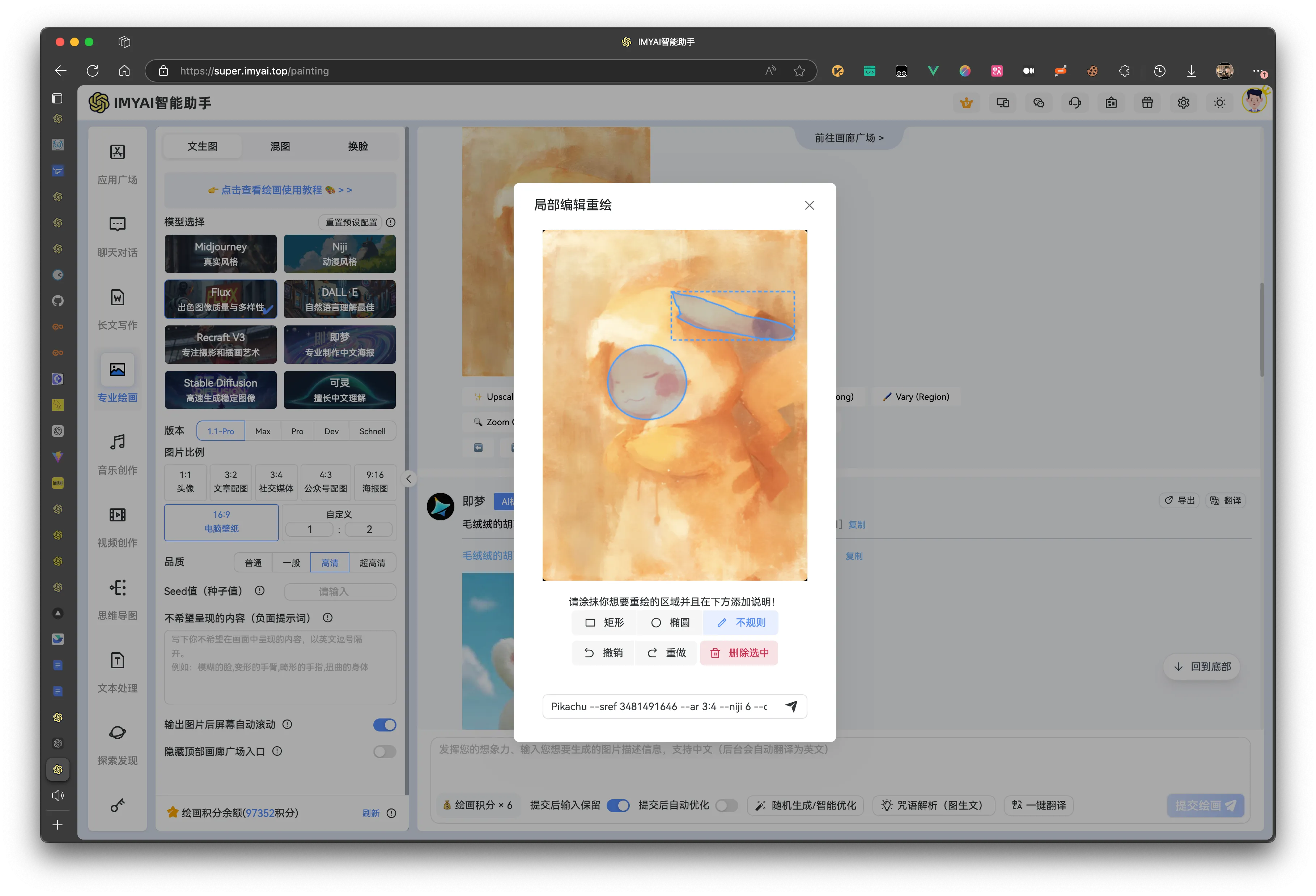This screenshot has height=896, width=1316.
Task: Select the 矩形 rectangle selection tool
Action: tap(604, 623)
